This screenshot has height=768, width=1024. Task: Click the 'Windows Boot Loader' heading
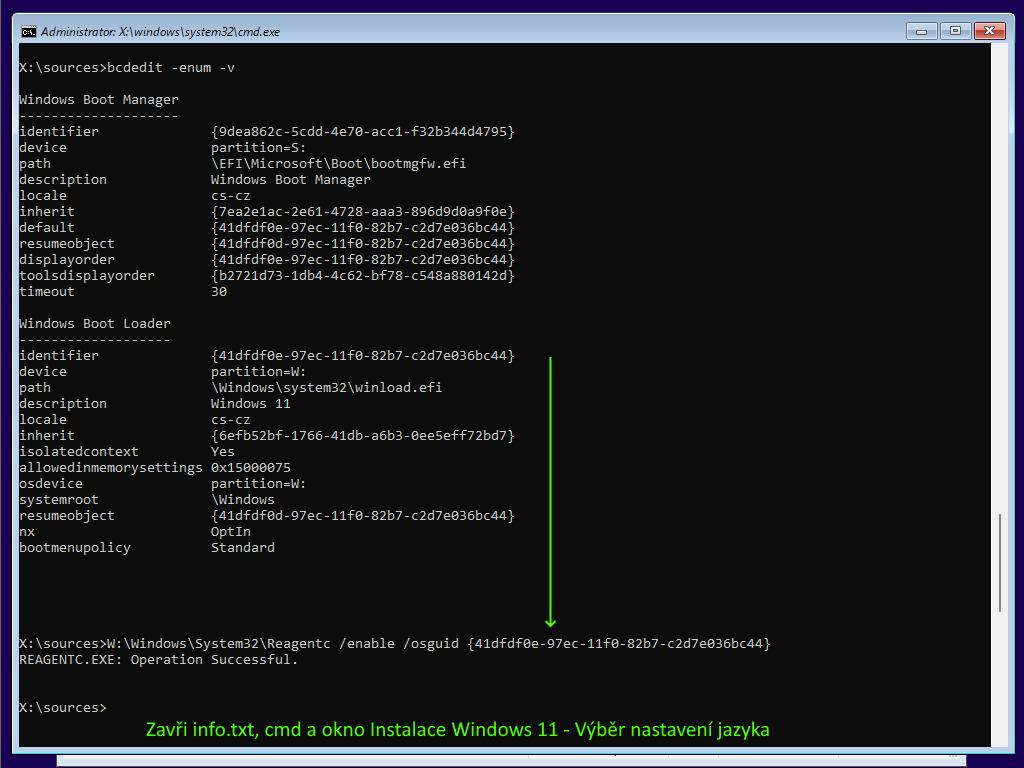click(95, 324)
